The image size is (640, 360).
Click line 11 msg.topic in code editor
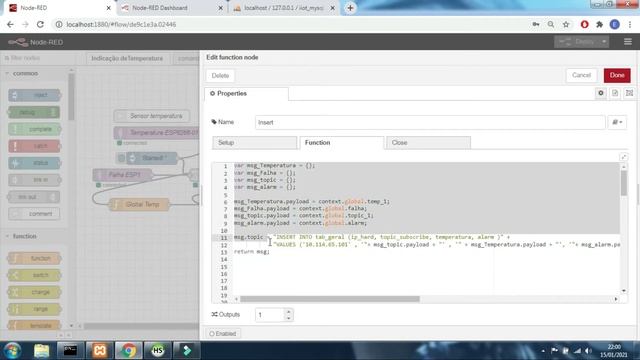coord(249,237)
